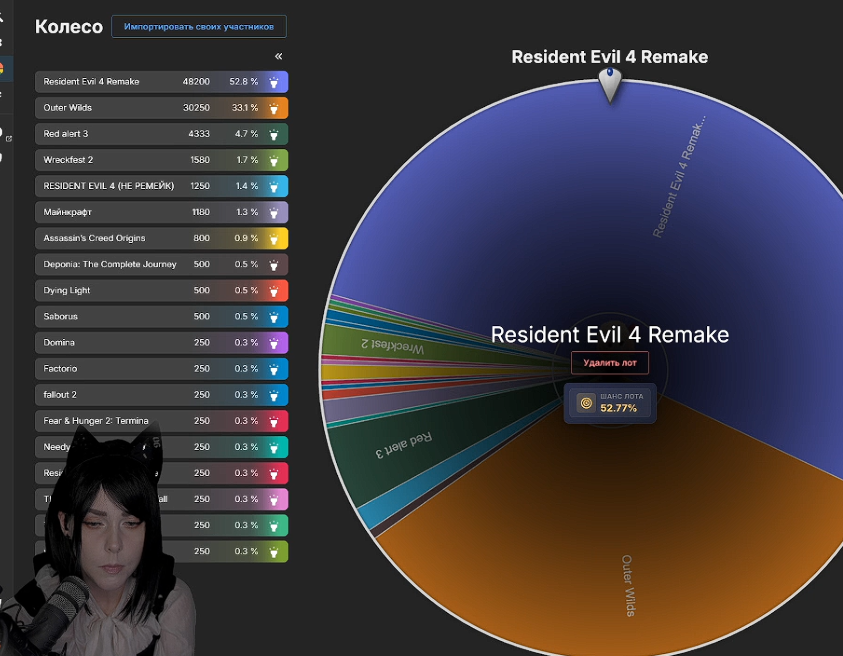843x656 pixels.
Task: Click the RESIDENT EVIL 4 (НЕ РЕМЕЙК) name
Action: (109, 186)
